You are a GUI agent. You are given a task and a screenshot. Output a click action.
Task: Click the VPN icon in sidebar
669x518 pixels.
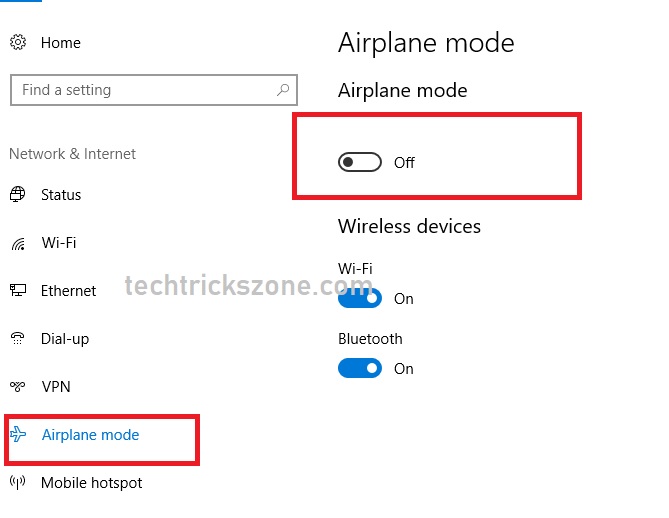click(x=18, y=387)
